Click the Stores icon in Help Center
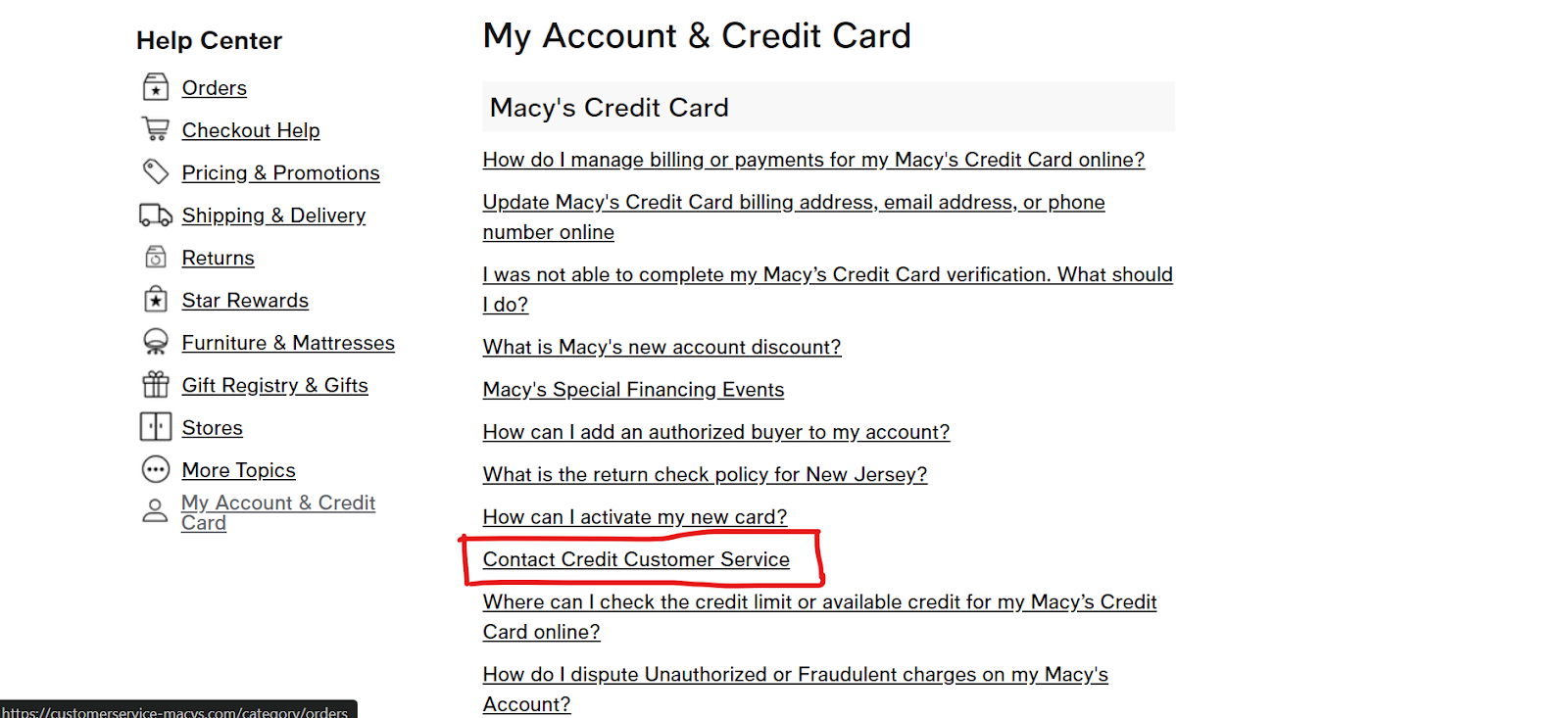 156,427
